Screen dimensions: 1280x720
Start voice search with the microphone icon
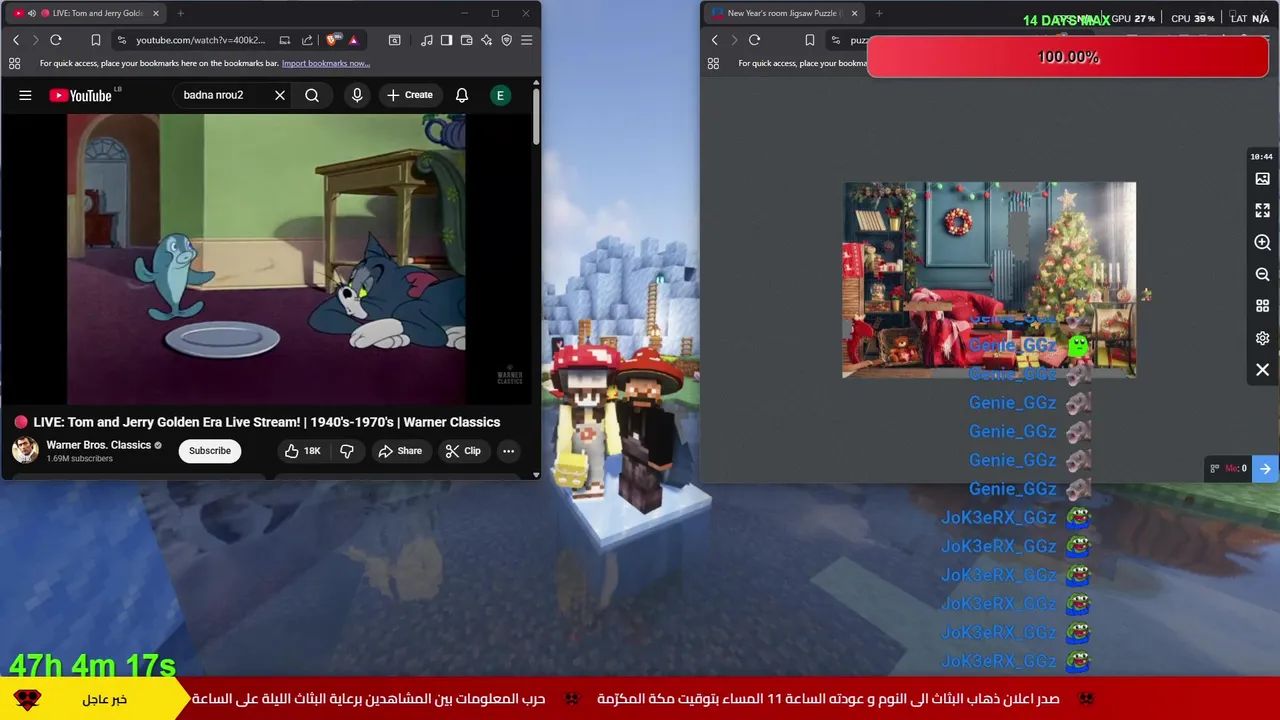point(357,95)
